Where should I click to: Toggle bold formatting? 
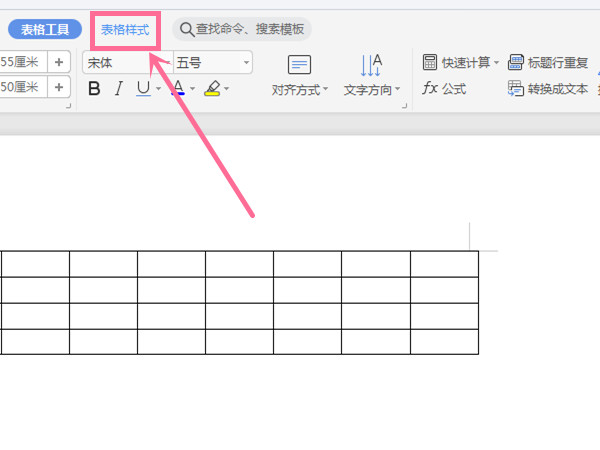94,88
